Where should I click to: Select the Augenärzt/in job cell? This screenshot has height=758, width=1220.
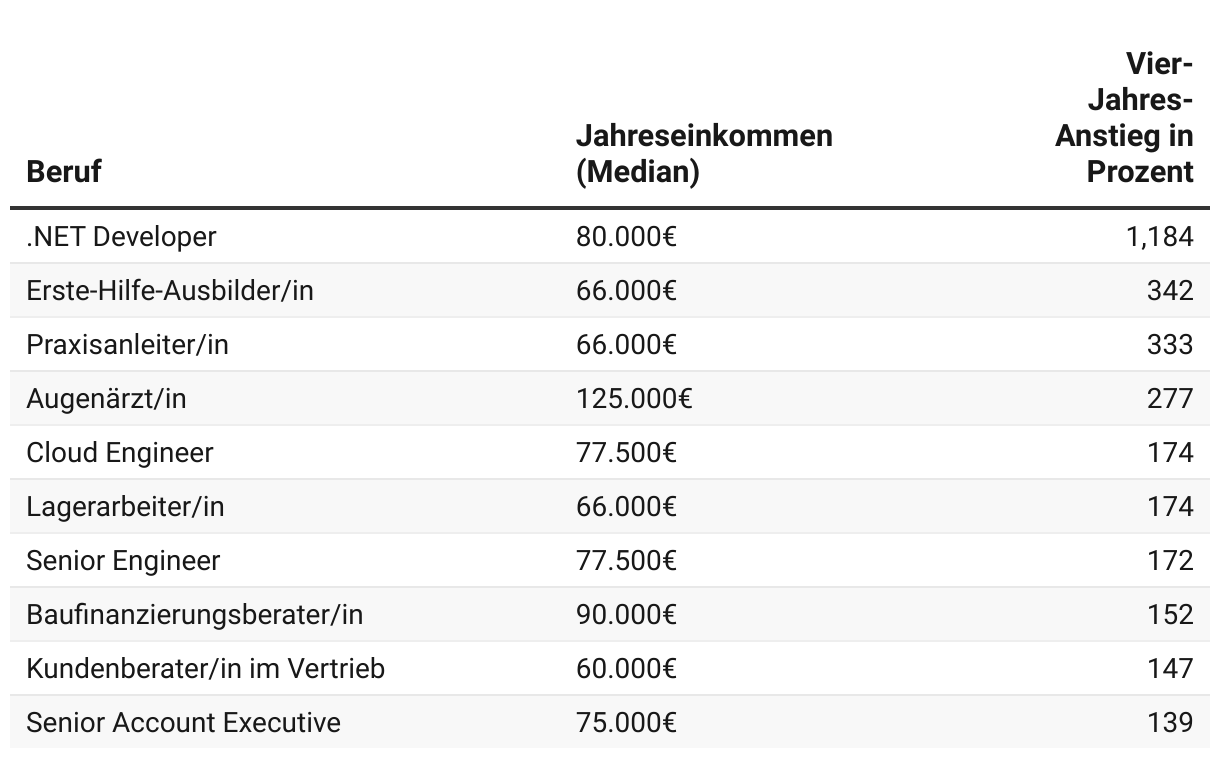pos(106,398)
